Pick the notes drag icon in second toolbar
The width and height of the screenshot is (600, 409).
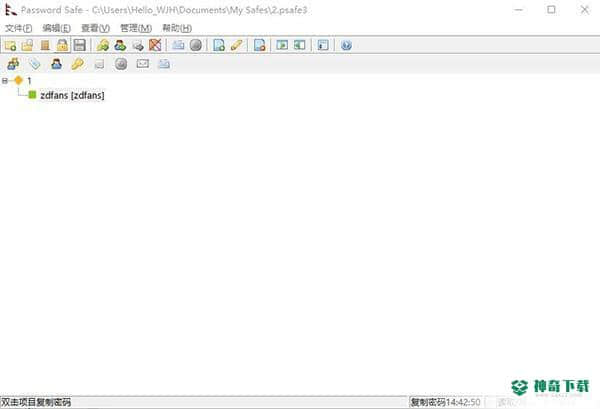pyautogui.click(x=99, y=64)
